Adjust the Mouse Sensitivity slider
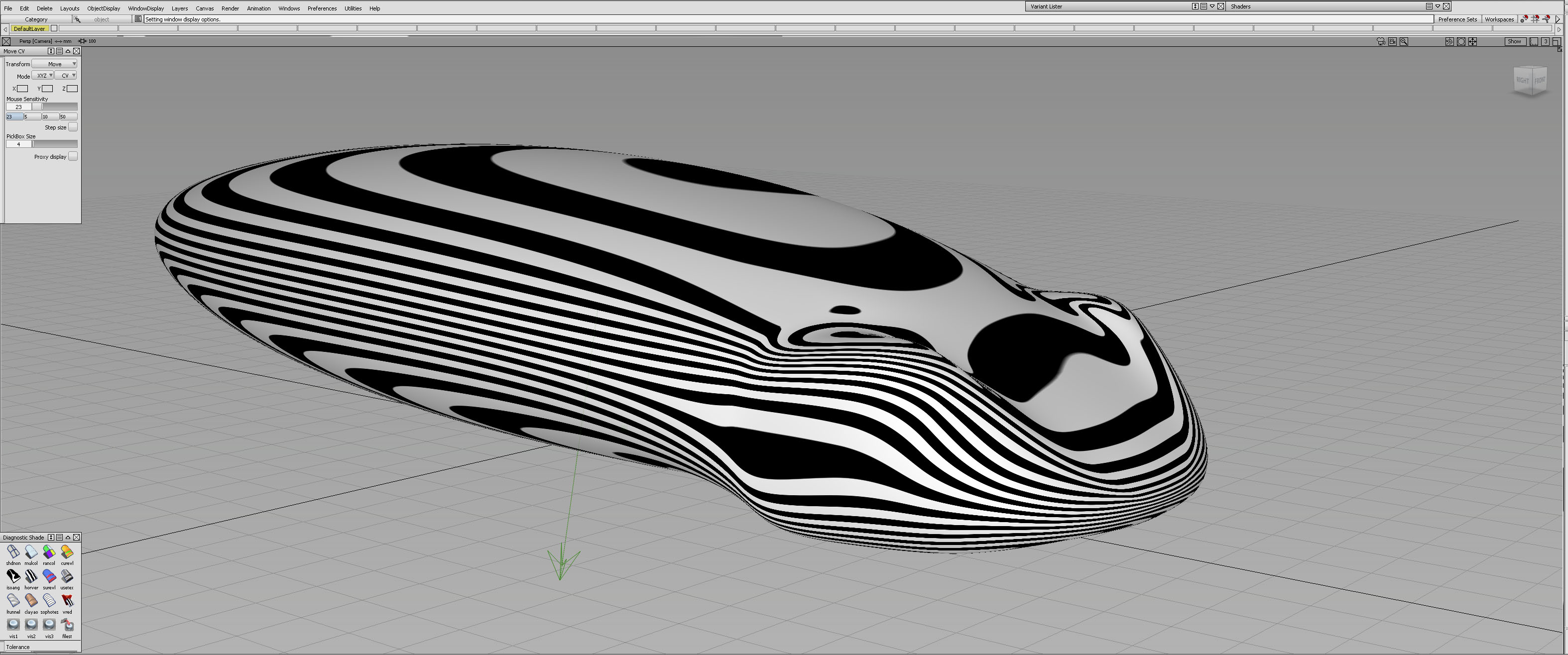This screenshot has height=655, width=1568. coord(38,107)
